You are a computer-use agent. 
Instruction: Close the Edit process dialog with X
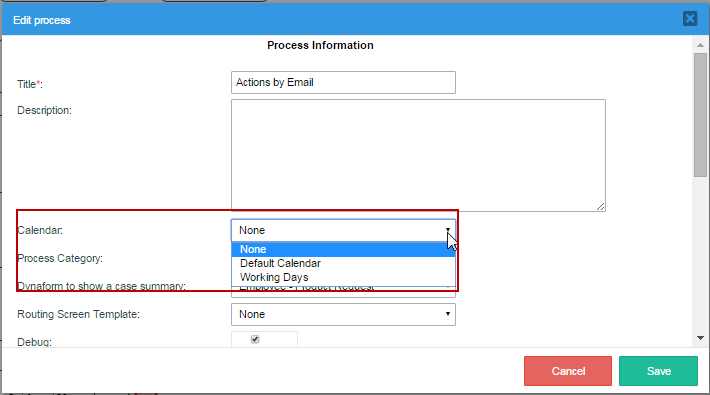[x=690, y=19]
